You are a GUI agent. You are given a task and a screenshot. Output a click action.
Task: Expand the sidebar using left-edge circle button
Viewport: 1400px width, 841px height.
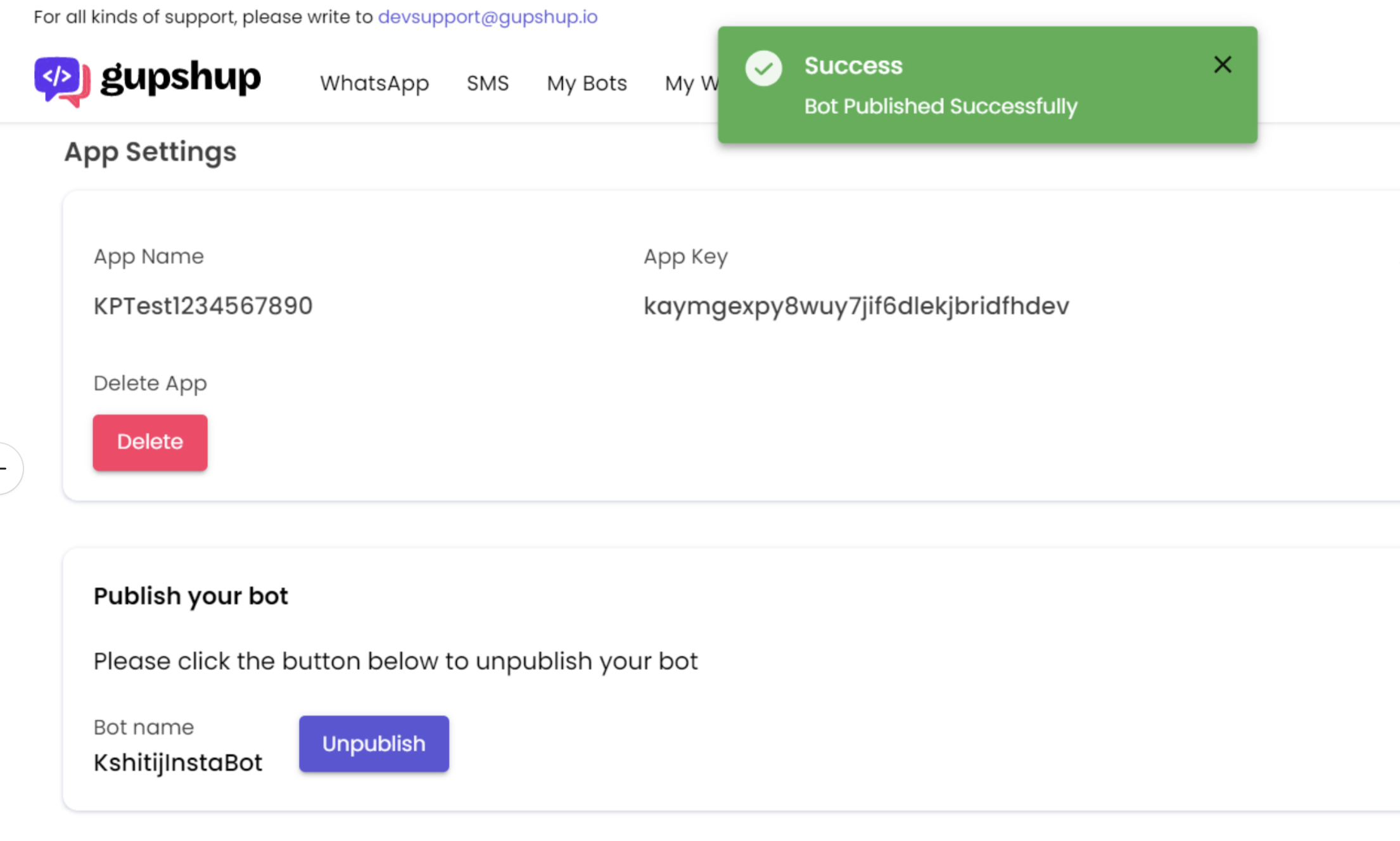[8, 469]
